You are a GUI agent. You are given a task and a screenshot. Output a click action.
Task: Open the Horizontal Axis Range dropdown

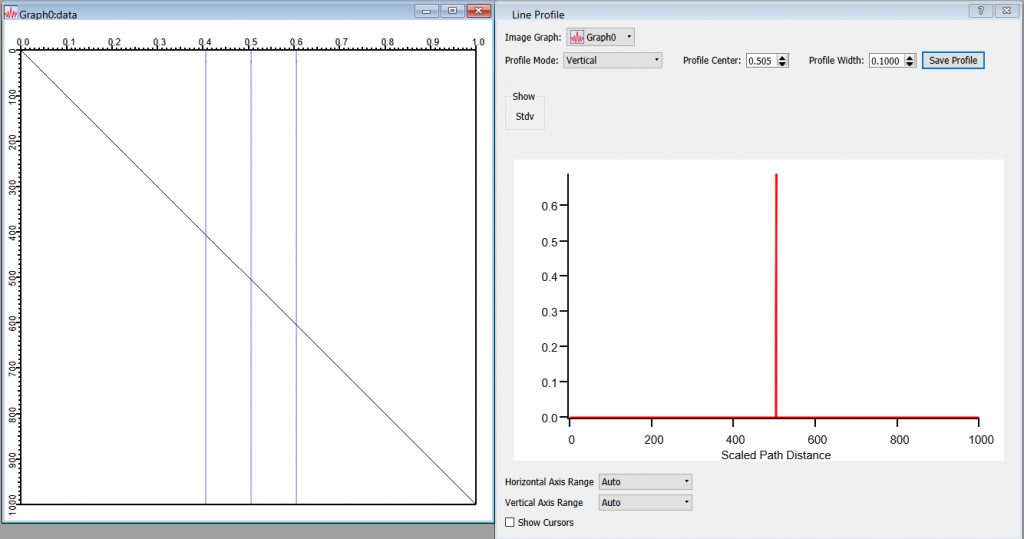click(x=645, y=482)
